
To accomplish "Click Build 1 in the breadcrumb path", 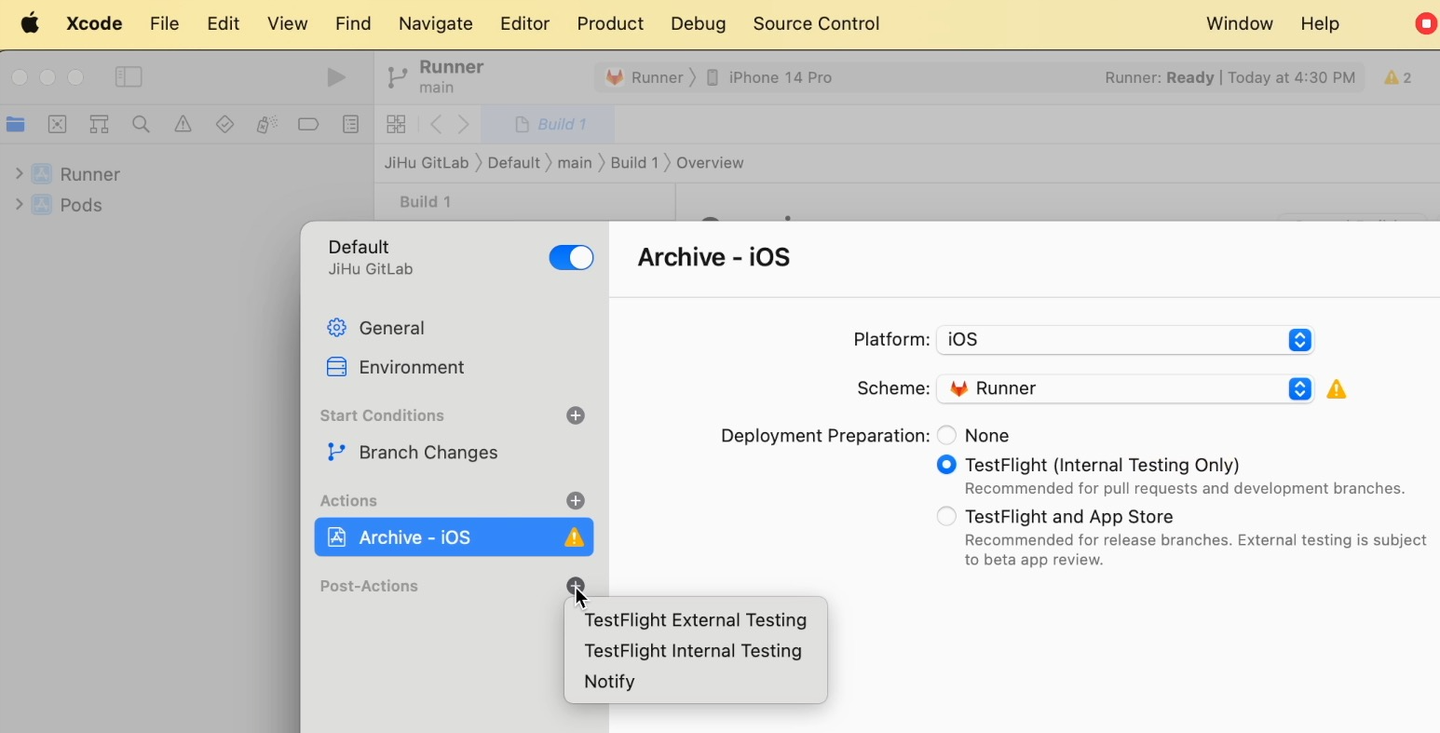I will pyautogui.click(x=635, y=163).
